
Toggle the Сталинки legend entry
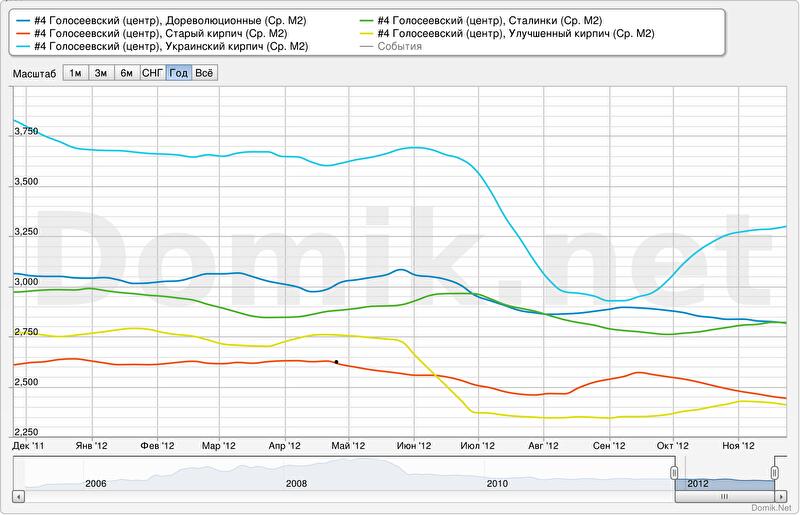pos(490,20)
